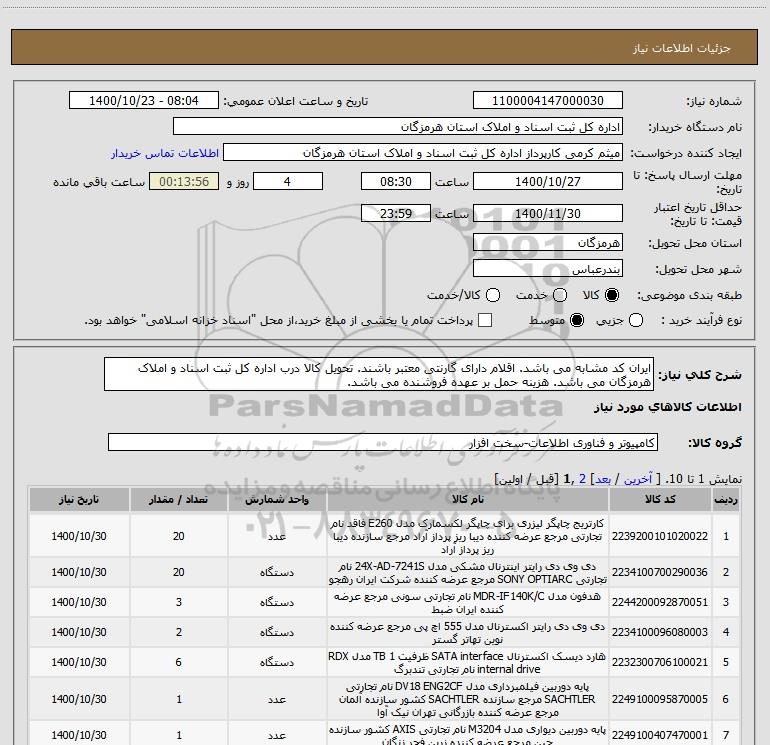Choose متوسط purchase process type

point(577,320)
